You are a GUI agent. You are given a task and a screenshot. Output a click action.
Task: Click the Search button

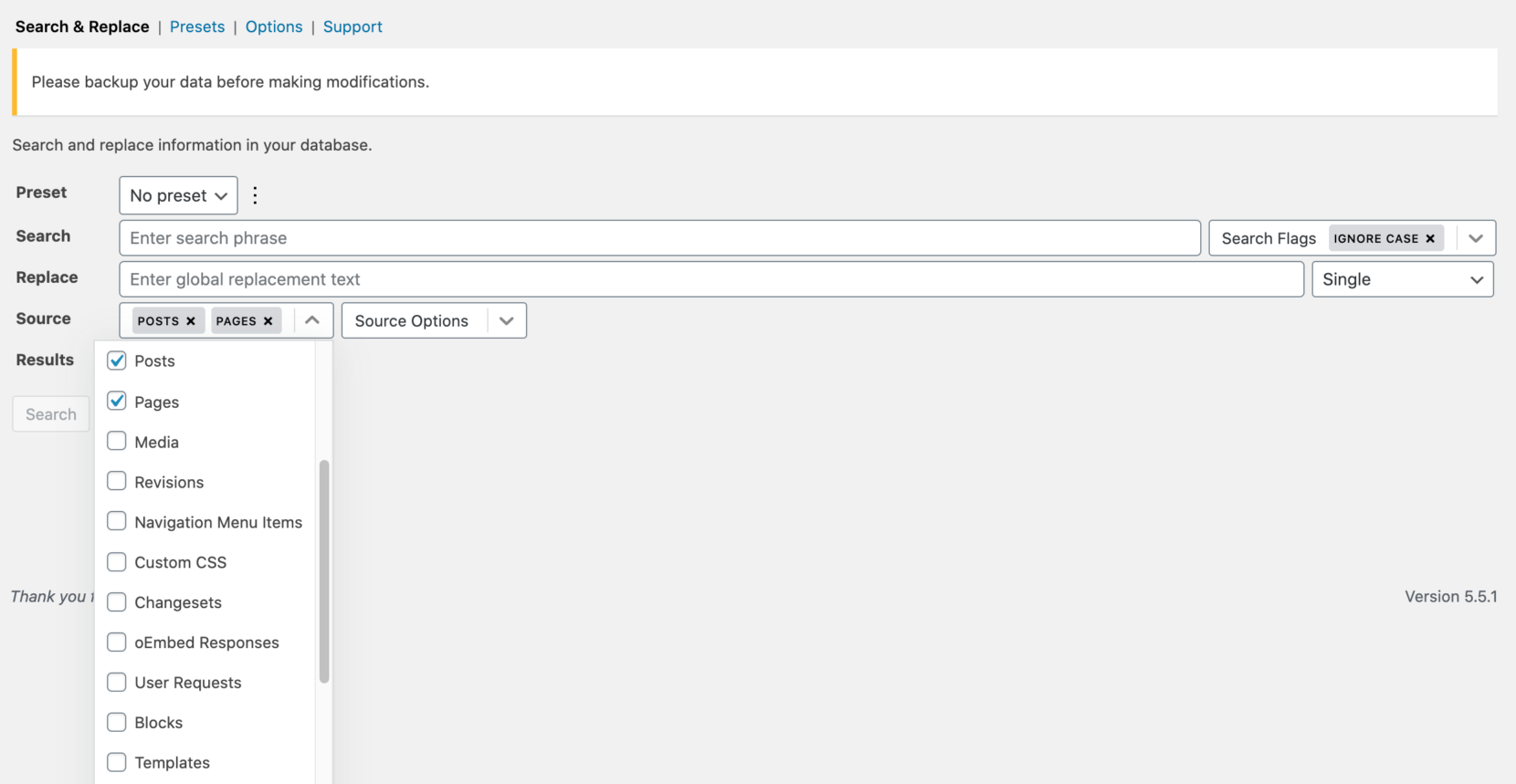pyautogui.click(x=51, y=414)
